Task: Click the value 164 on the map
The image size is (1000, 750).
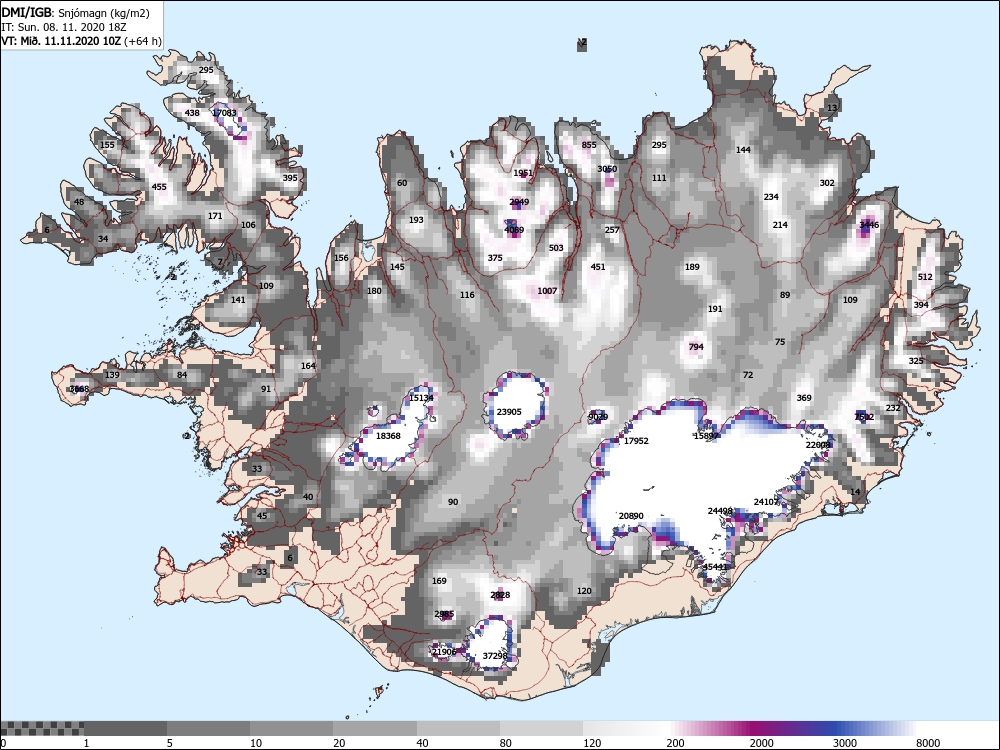Action: click(x=309, y=366)
